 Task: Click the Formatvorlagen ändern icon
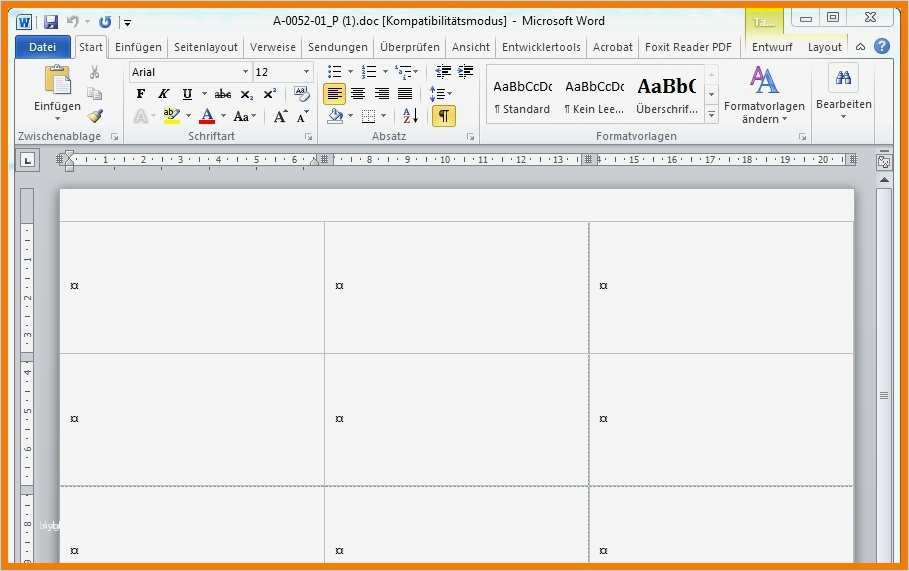[x=763, y=80]
